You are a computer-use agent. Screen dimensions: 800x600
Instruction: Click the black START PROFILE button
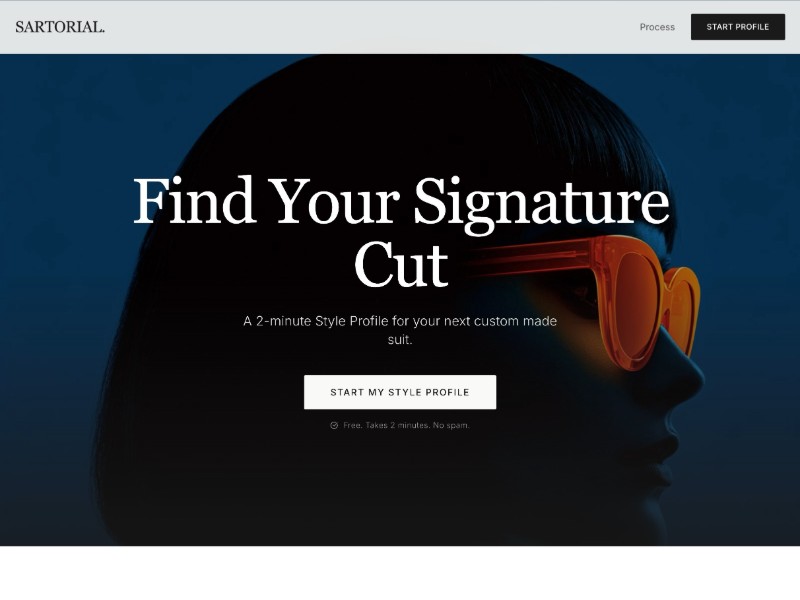[738, 27]
